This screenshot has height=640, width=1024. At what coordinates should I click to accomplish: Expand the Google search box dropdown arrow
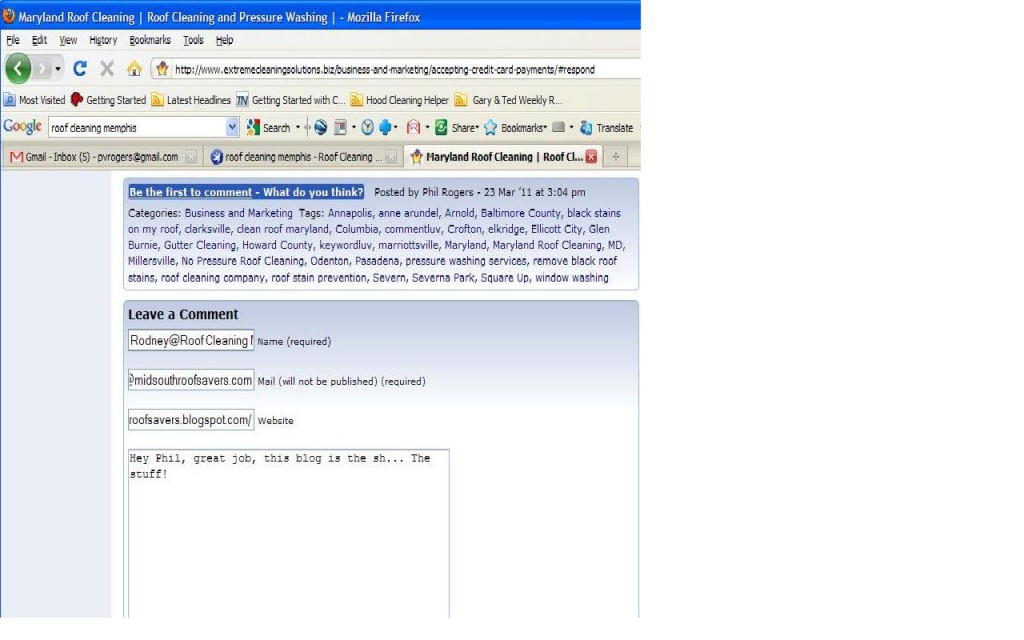click(233, 127)
